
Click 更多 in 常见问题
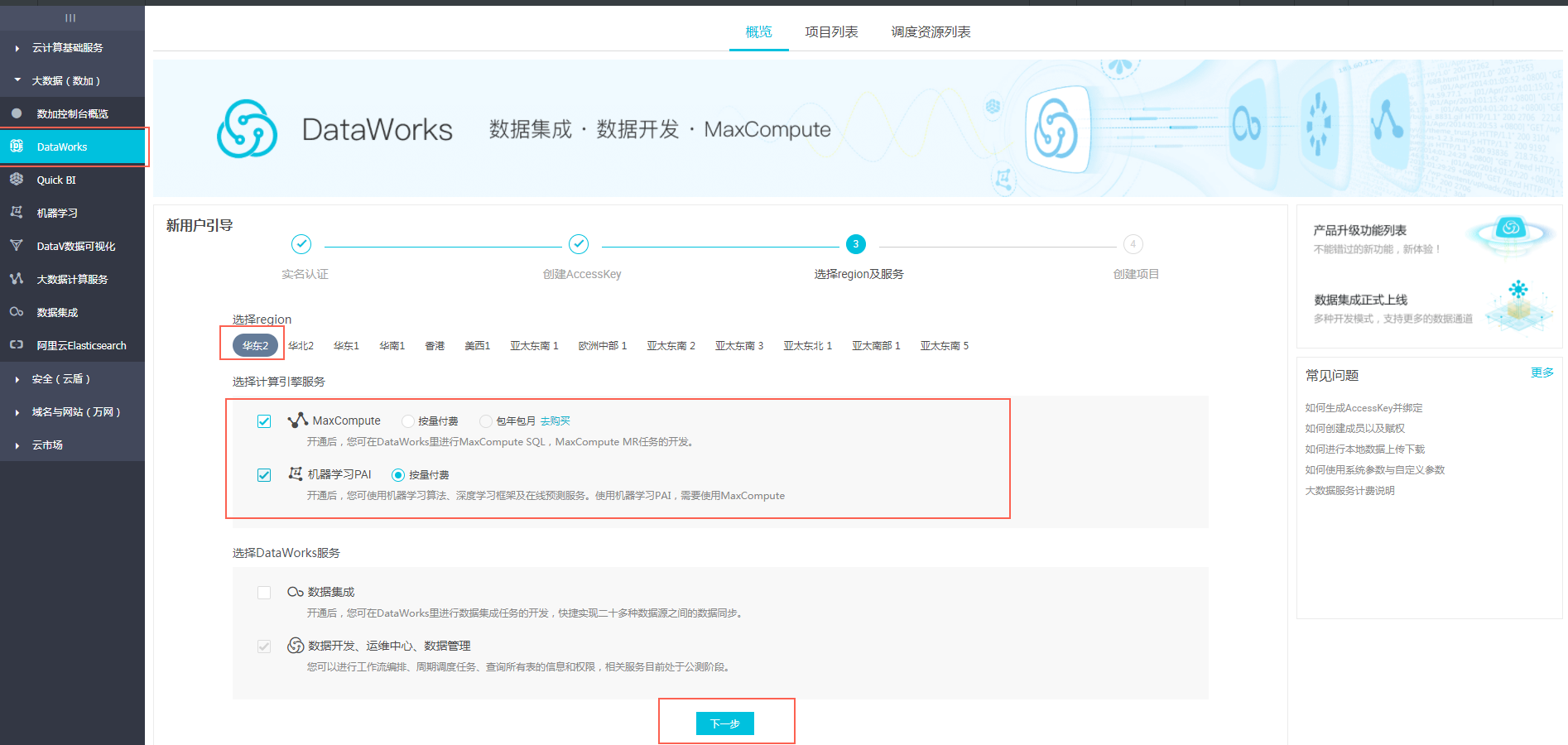[1542, 372]
